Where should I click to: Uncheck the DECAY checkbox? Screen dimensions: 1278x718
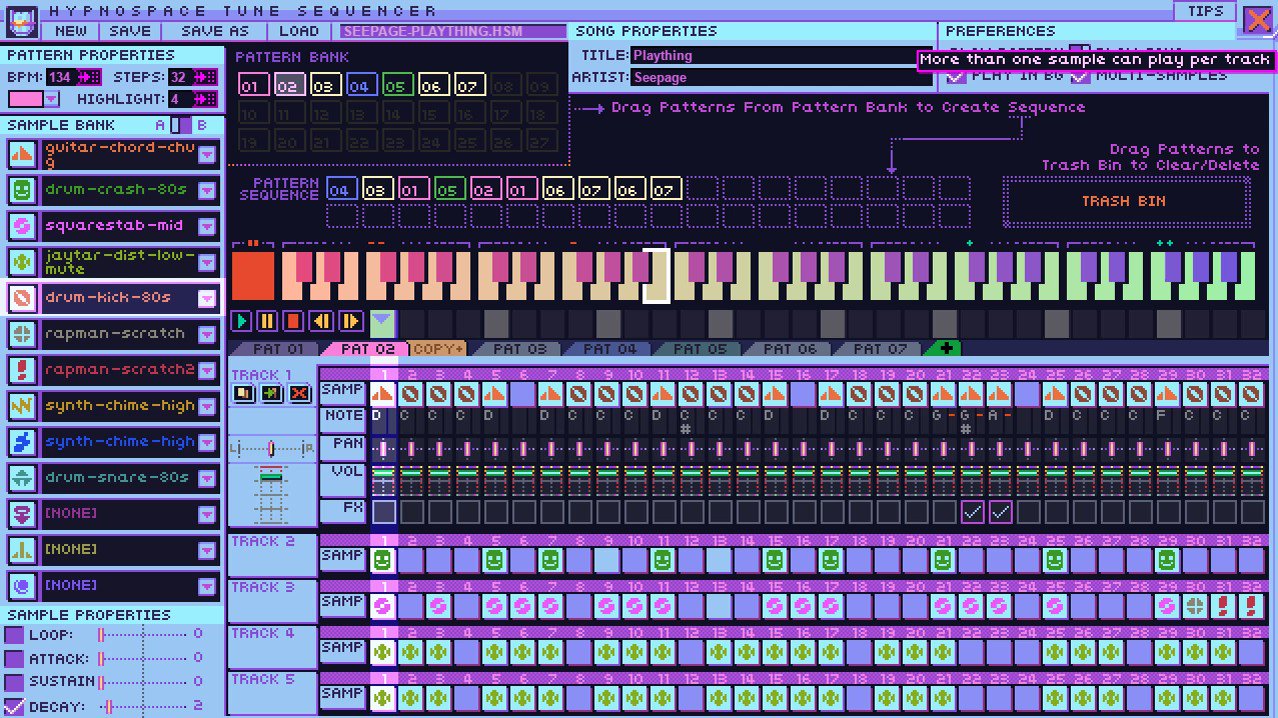click(14, 706)
